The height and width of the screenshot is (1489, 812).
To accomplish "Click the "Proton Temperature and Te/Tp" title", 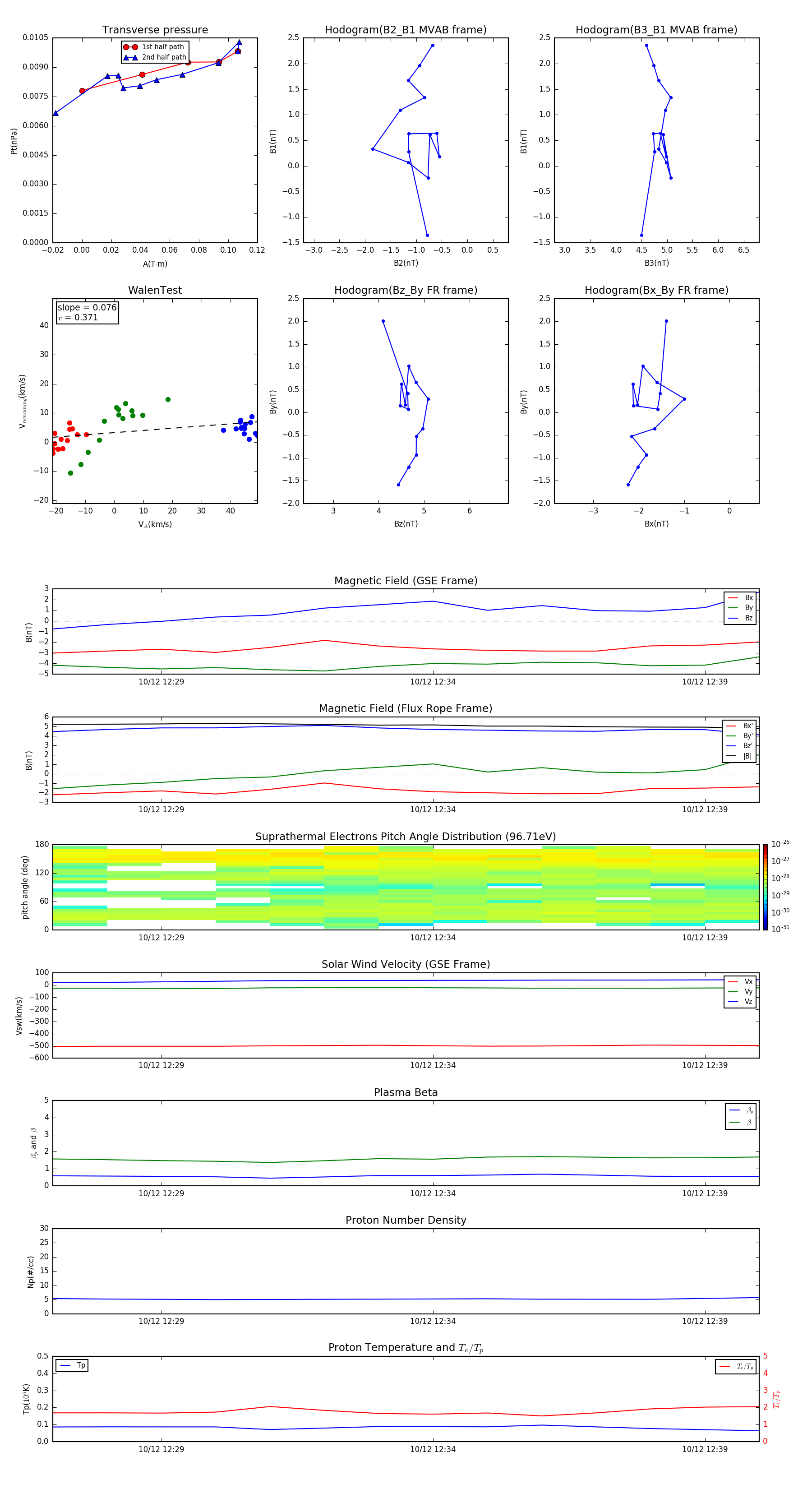I will 406,1348.
